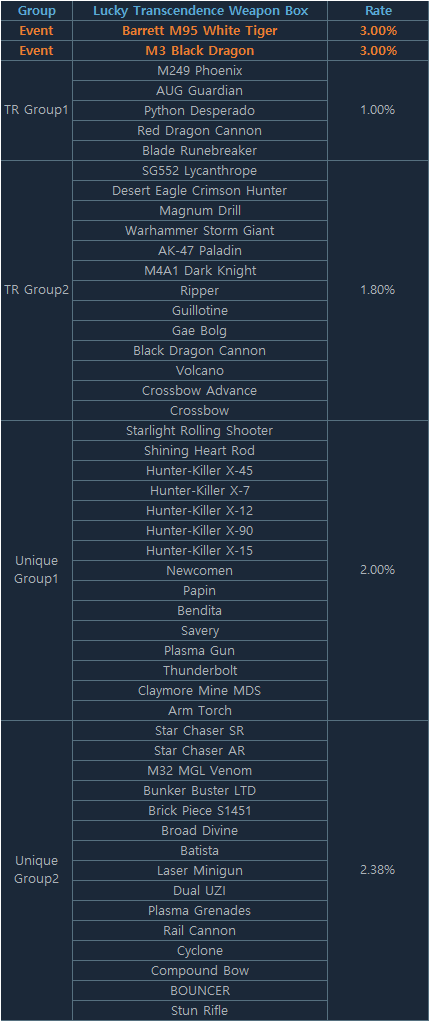Click the Rate column header

(378, 10)
